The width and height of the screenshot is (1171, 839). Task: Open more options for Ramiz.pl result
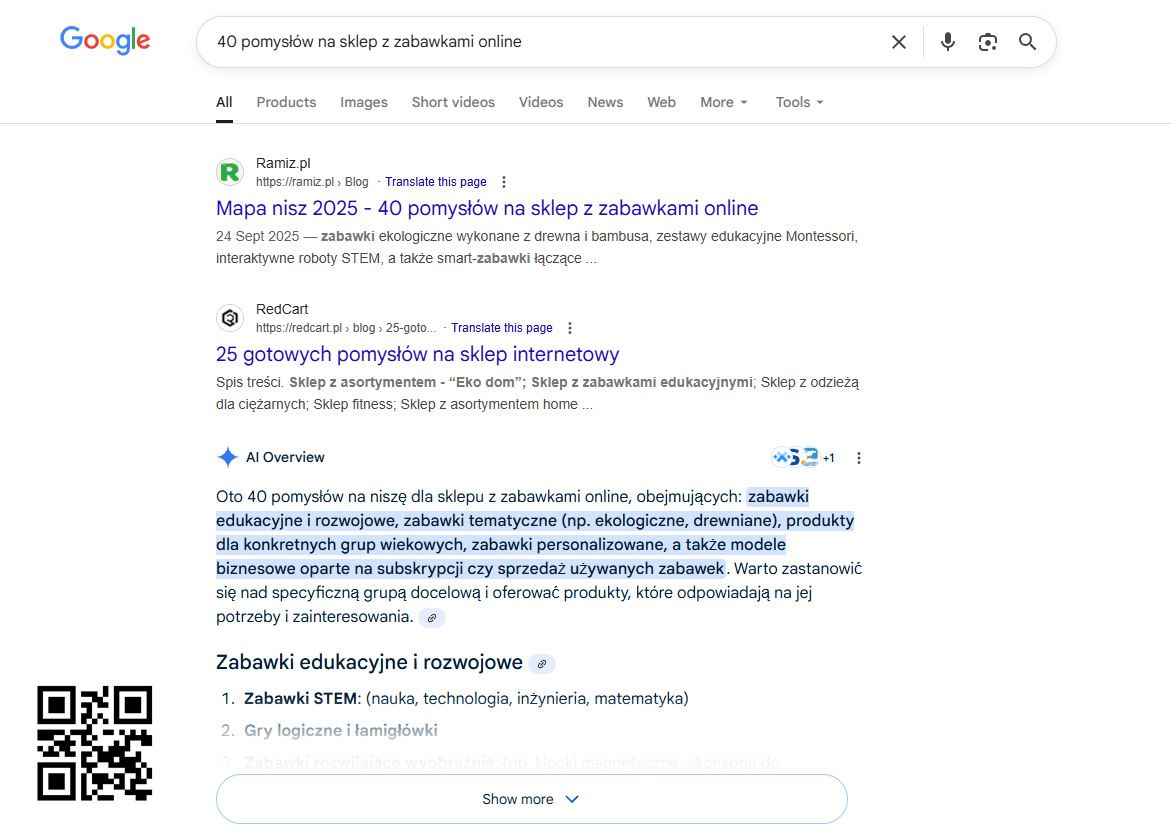[x=504, y=182]
